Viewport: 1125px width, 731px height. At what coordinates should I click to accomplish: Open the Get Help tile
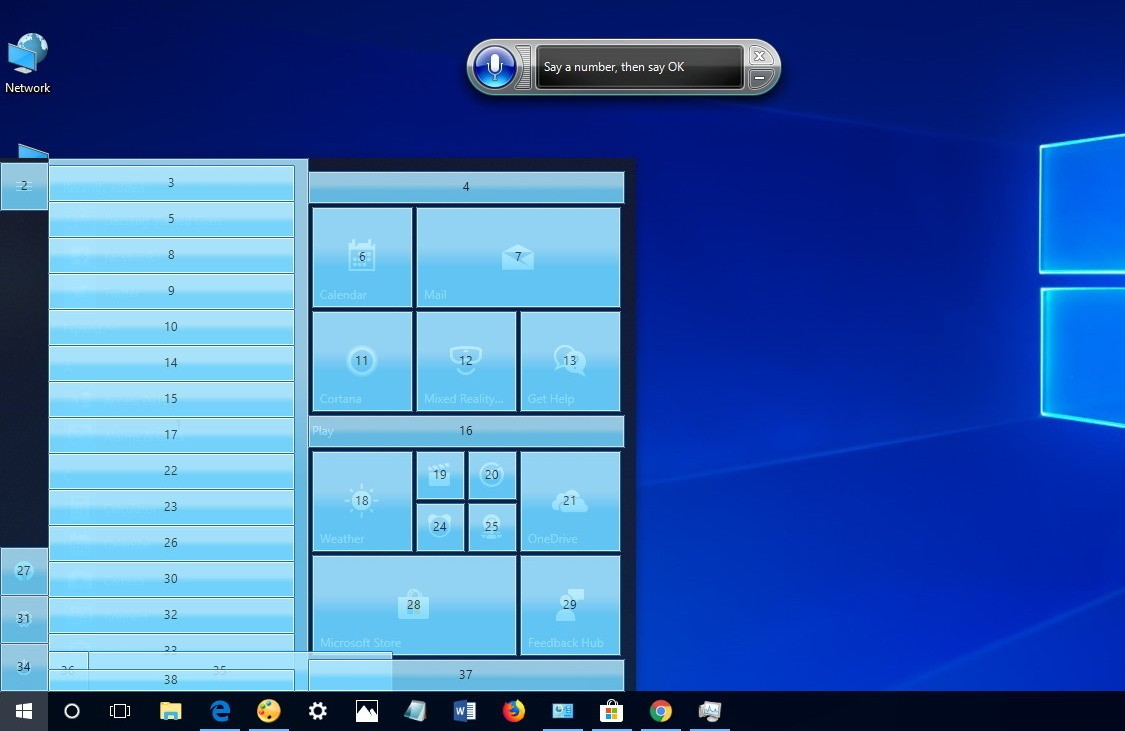click(x=569, y=361)
